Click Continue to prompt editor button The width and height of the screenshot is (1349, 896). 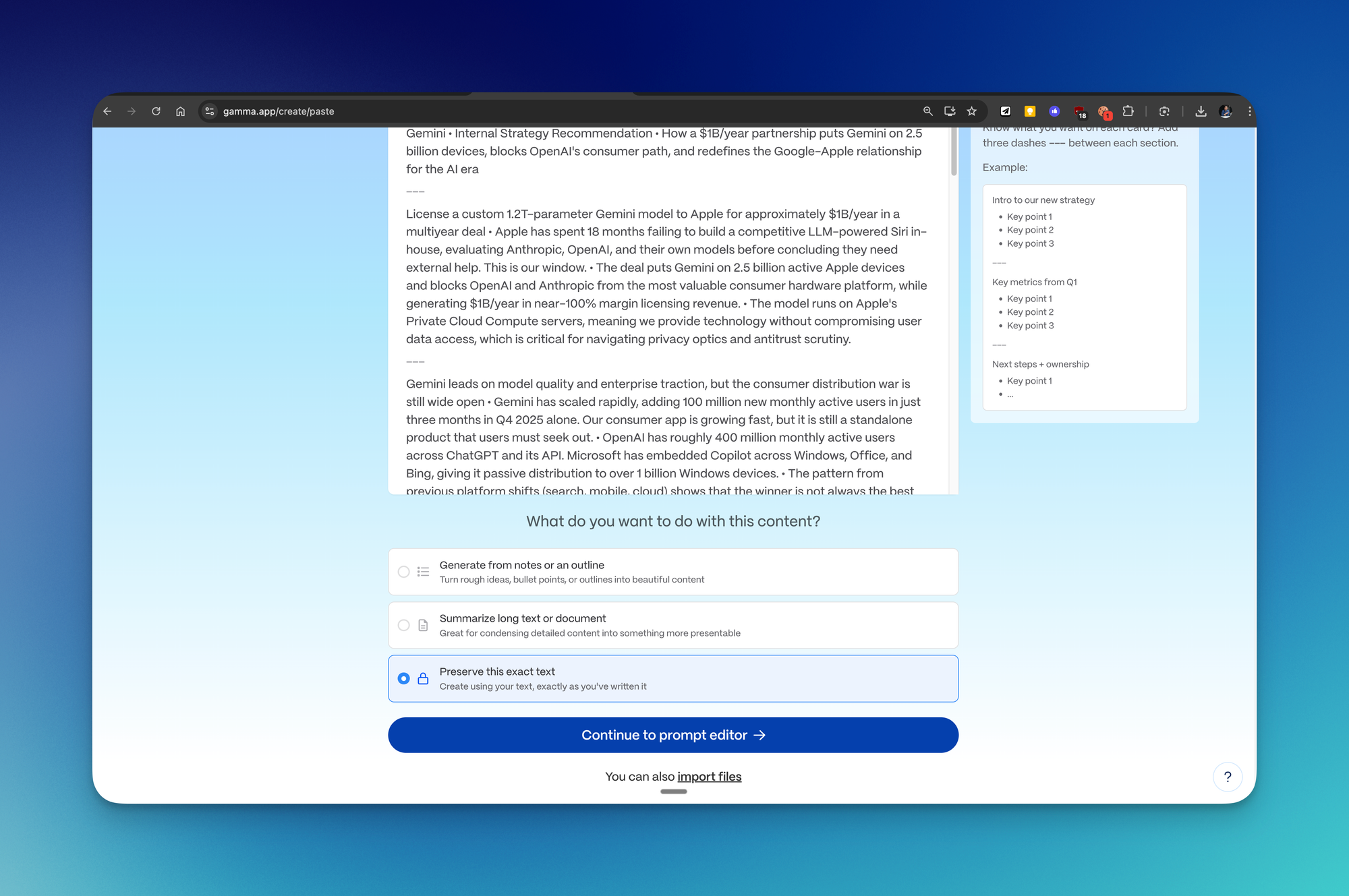tap(672, 735)
